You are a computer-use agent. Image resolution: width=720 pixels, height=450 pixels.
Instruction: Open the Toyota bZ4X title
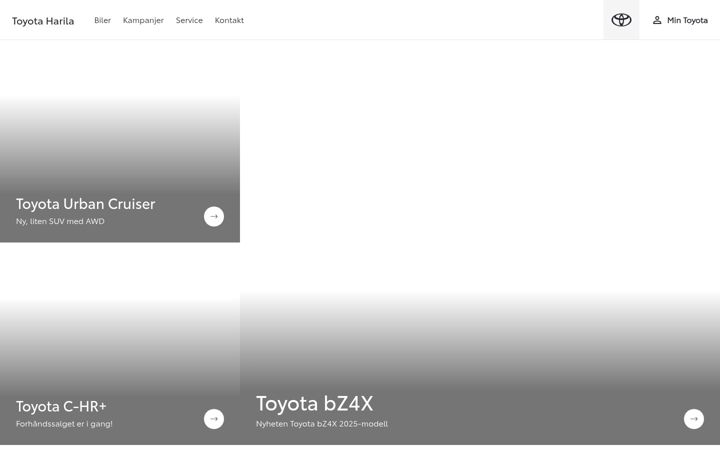click(315, 404)
